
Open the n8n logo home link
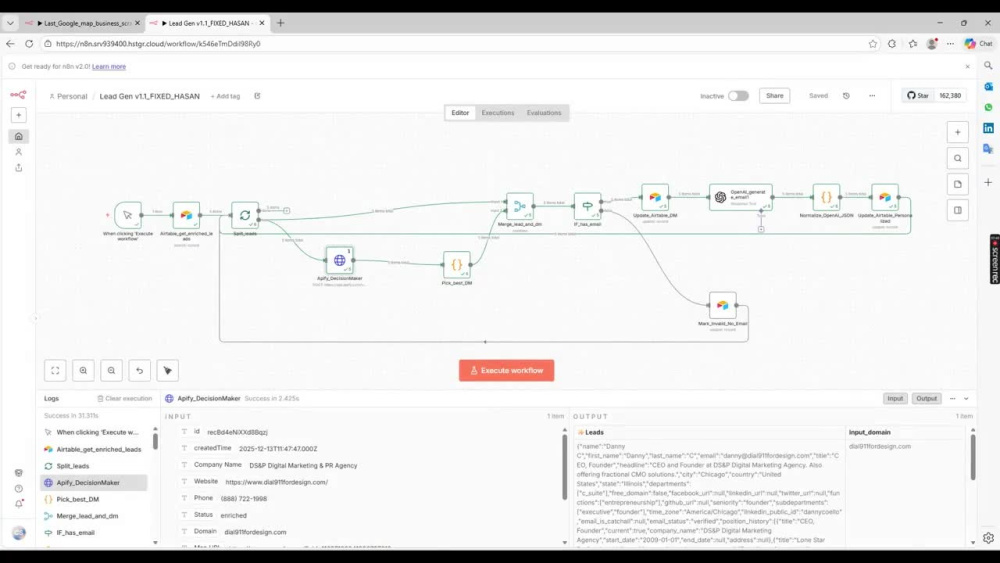18,95
